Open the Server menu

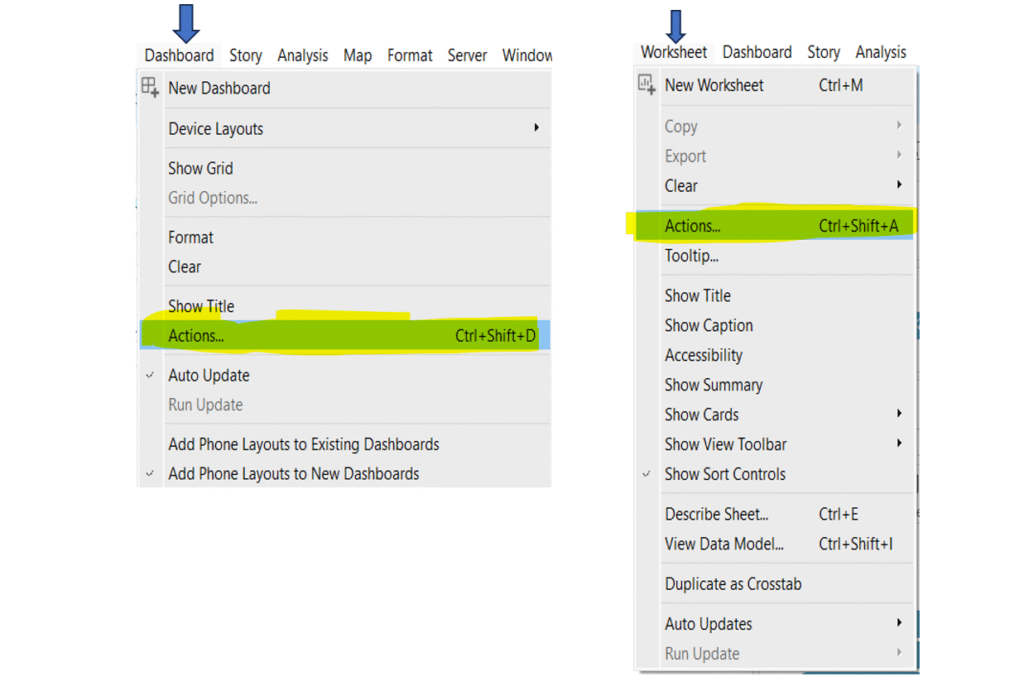pyautogui.click(x=467, y=56)
